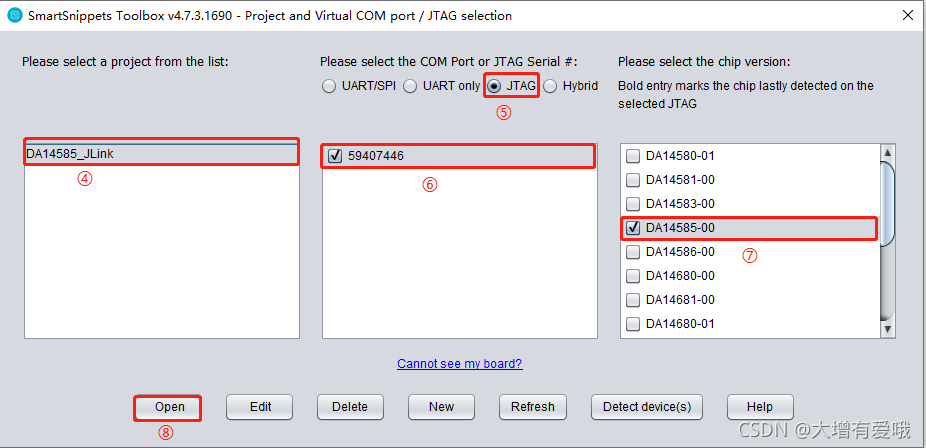Uncheck the DA14585-00 chip version
The height and width of the screenshot is (448, 926).
[632, 228]
